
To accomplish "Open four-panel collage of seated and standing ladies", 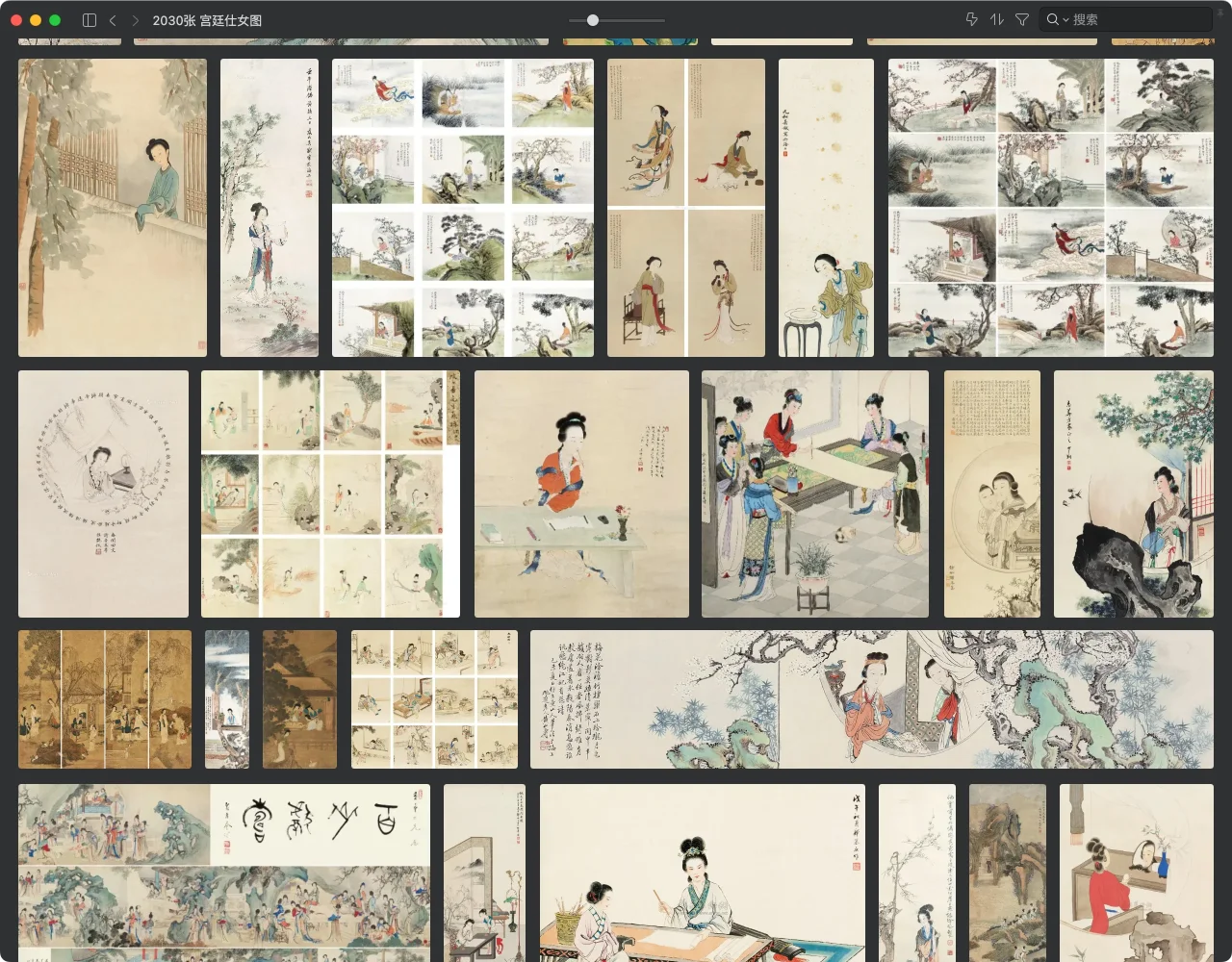I will coord(686,208).
